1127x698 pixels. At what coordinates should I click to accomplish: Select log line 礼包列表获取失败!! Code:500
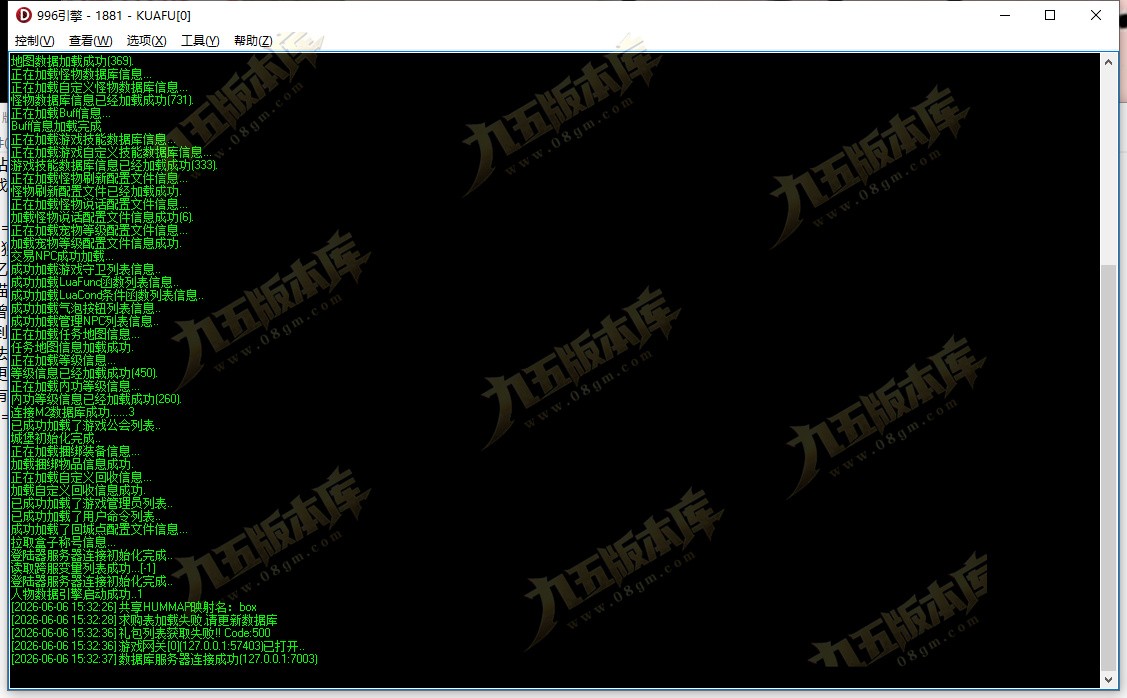click(x=140, y=633)
